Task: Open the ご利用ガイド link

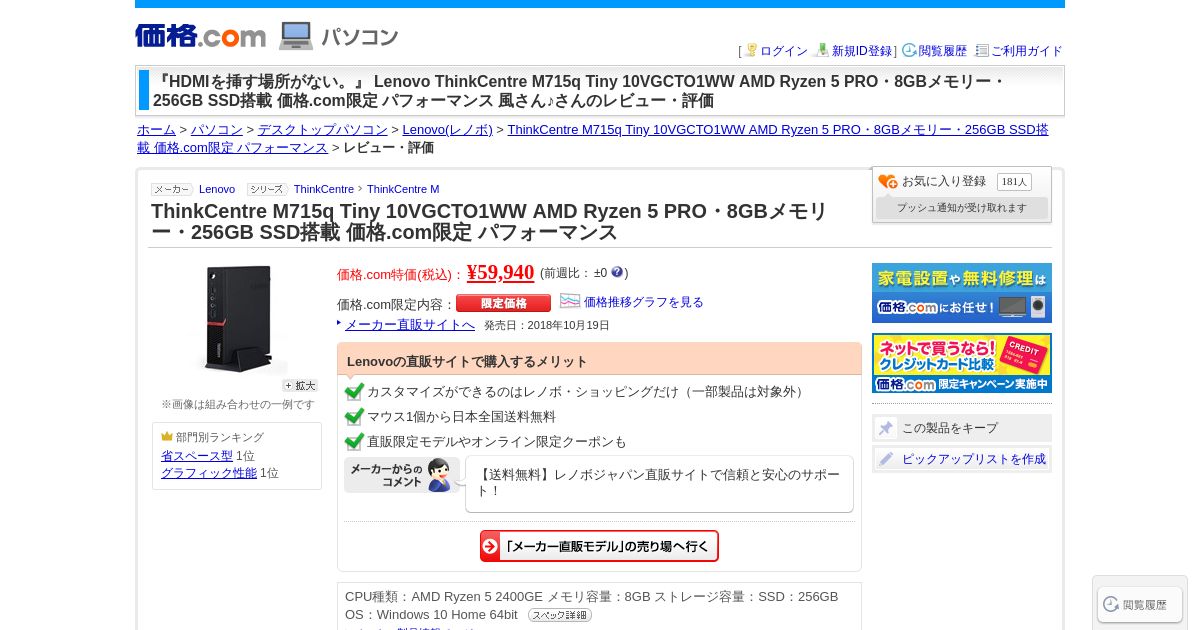Action: (x=1027, y=51)
